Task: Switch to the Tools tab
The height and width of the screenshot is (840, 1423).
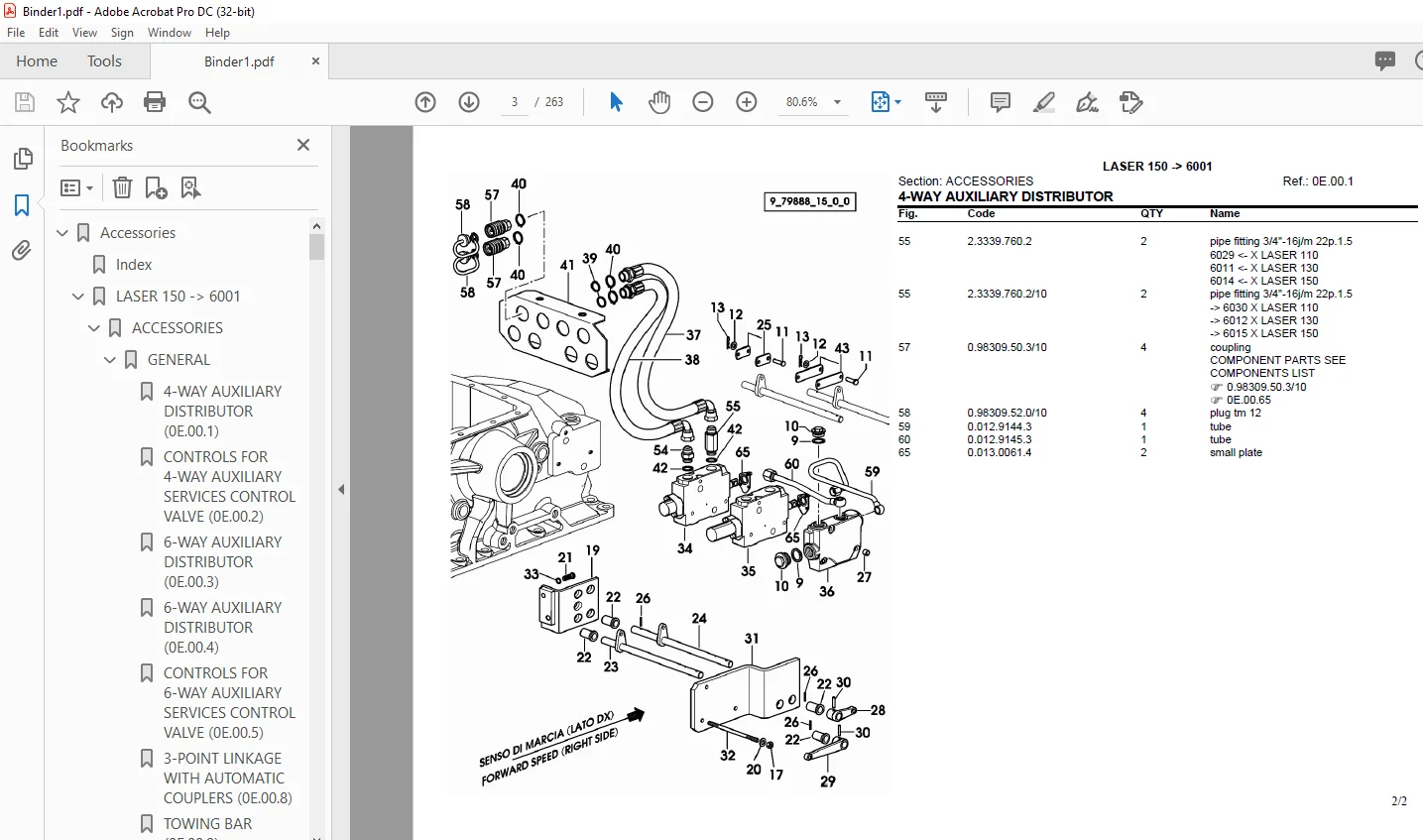Action: (x=104, y=61)
